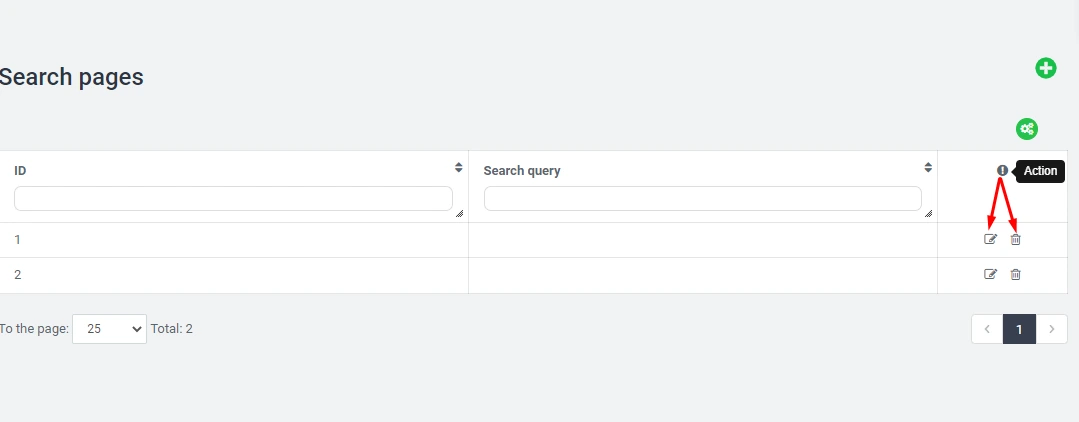Select page 1 in pagination
1079x422 pixels.
click(x=1019, y=329)
